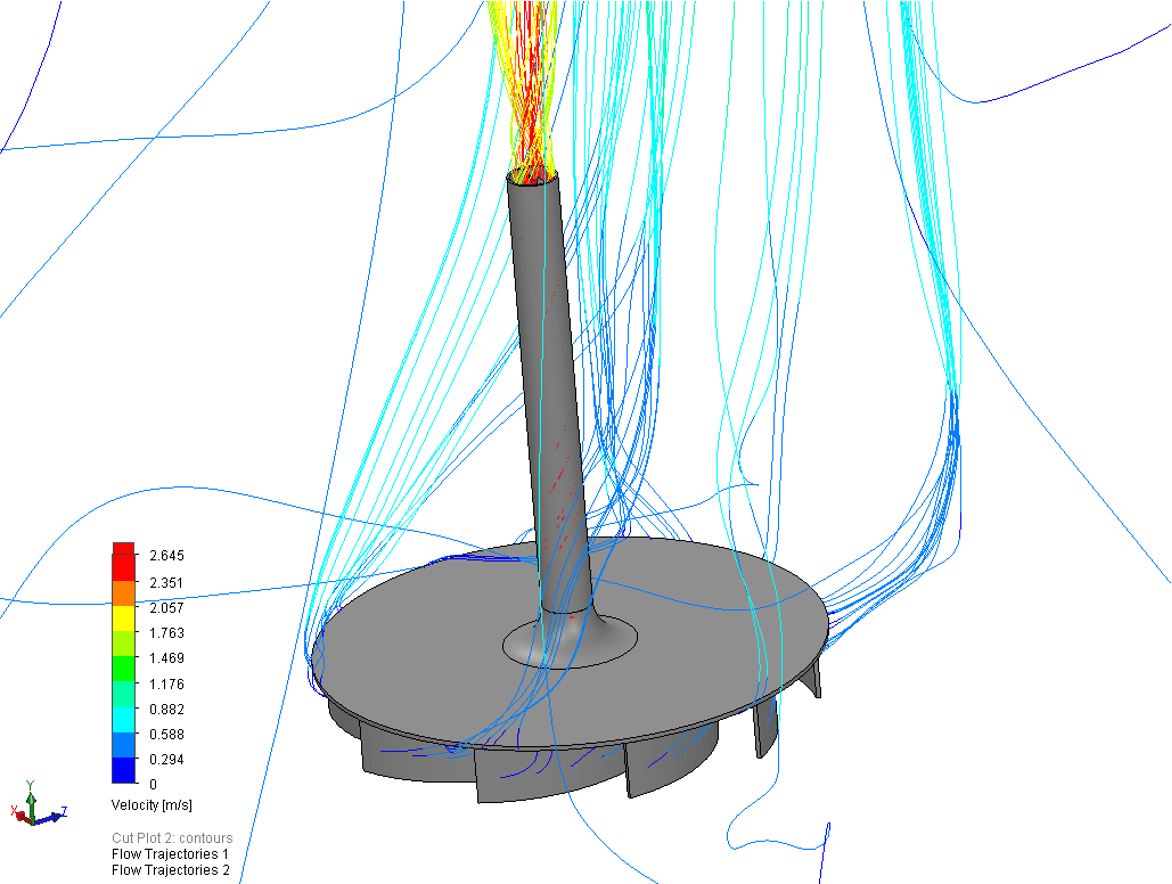1172x884 pixels.
Task: Select the Cut Plot 2: contours label
Action: [x=172, y=838]
